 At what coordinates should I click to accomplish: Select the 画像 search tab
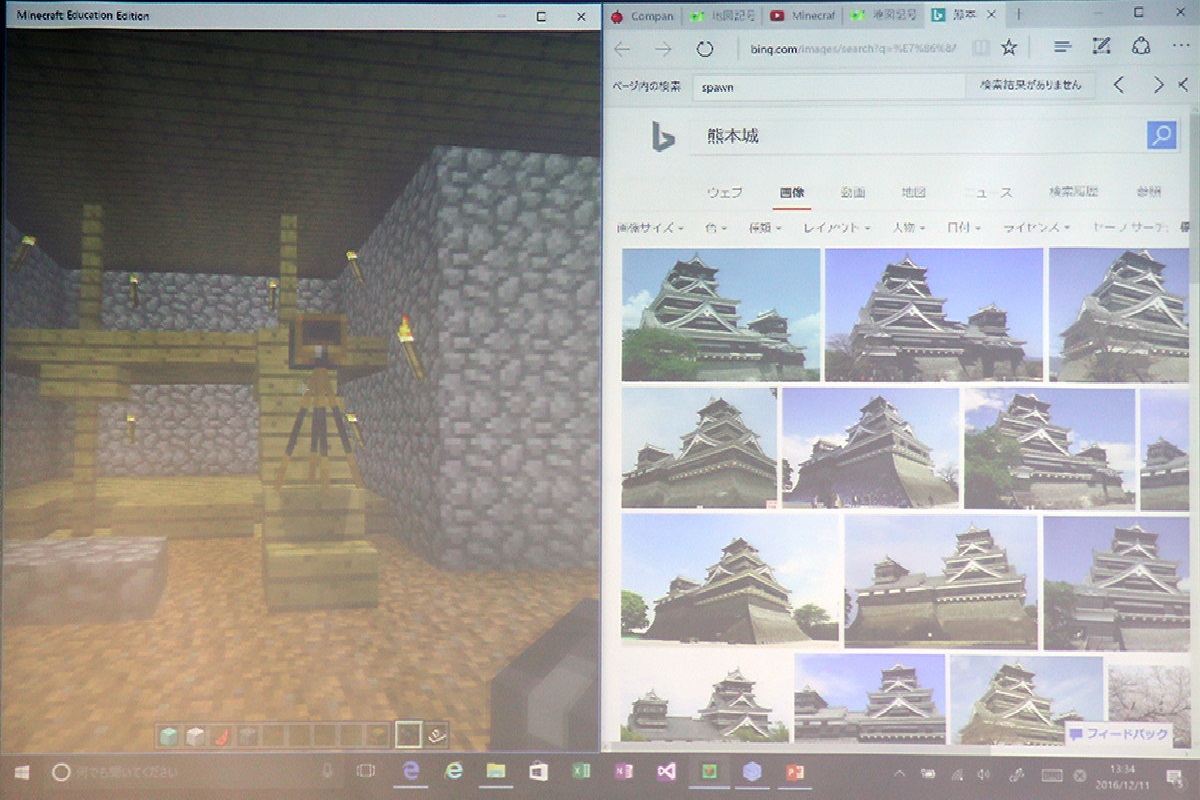(792, 192)
